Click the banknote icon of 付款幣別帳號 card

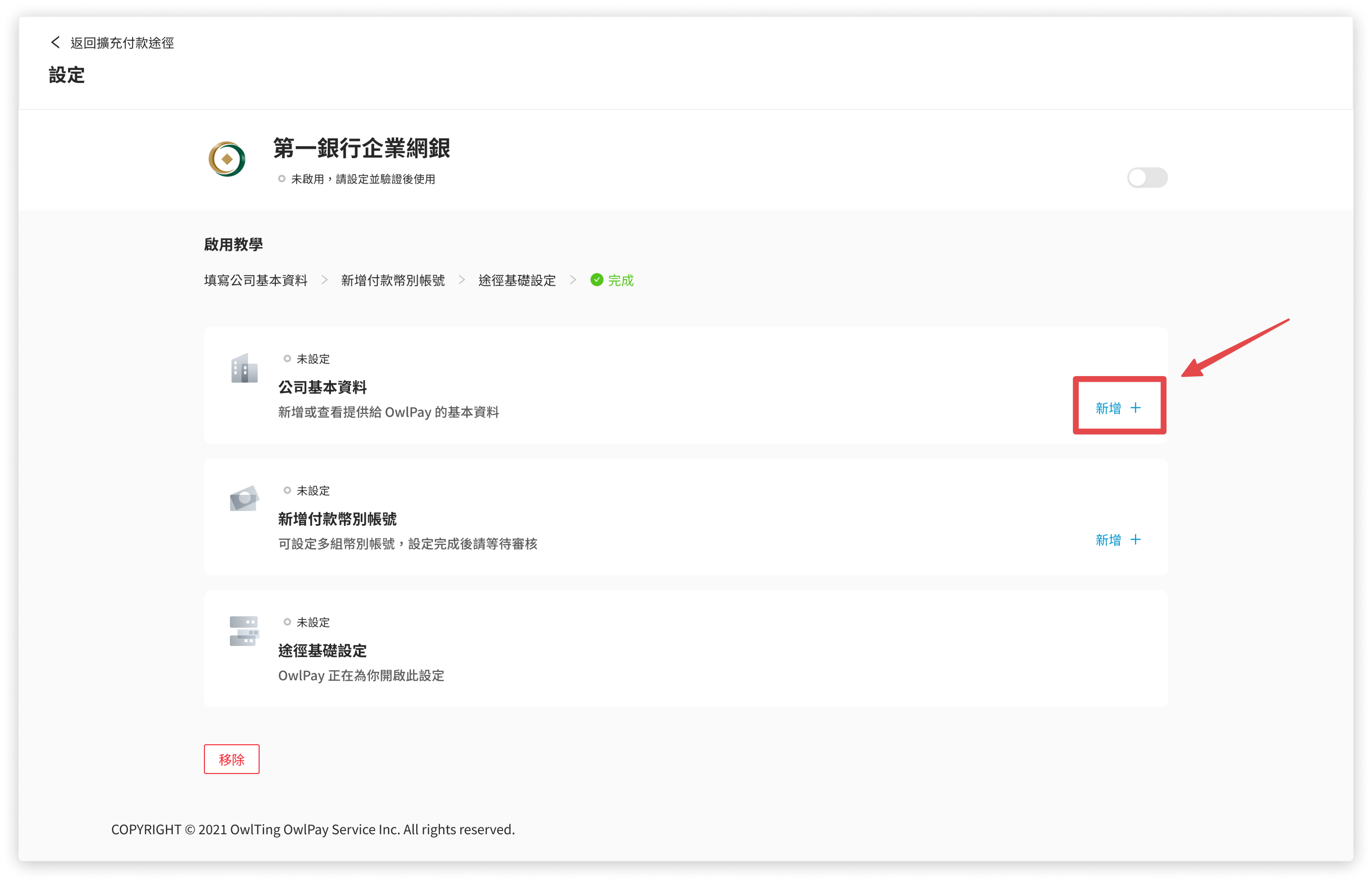pyautogui.click(x=245, y=498)
